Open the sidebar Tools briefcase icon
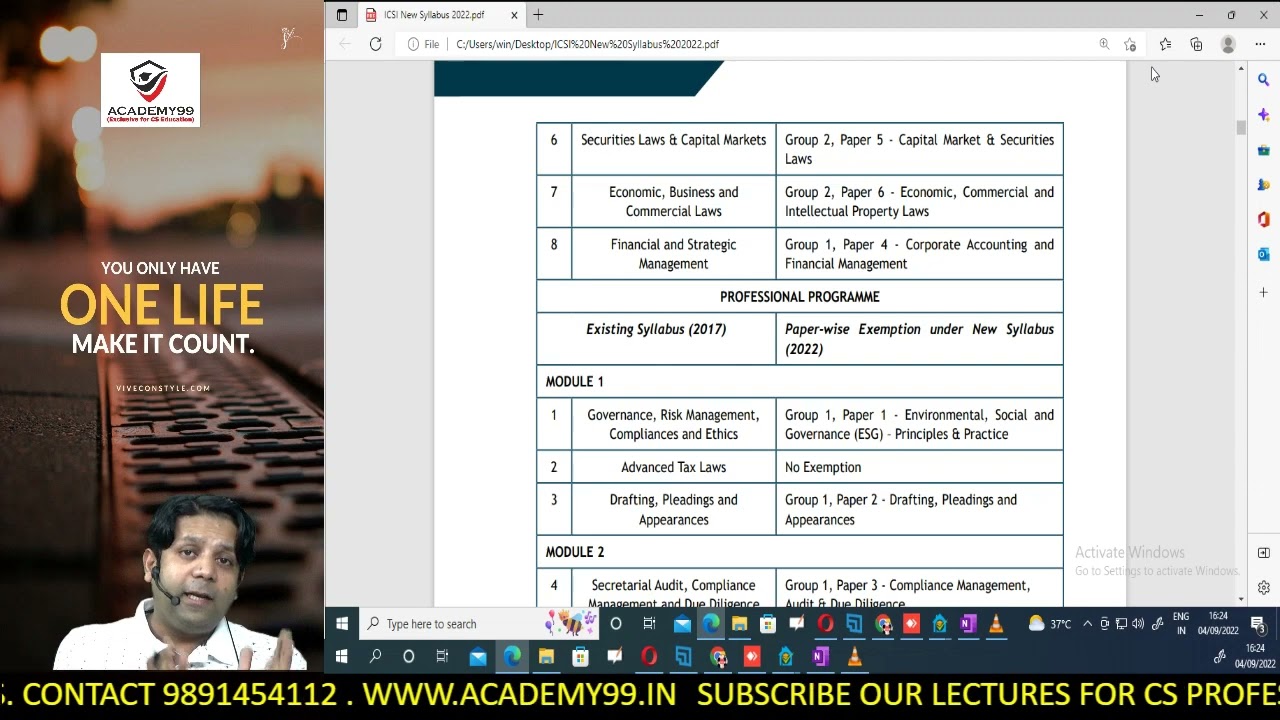1280x720 pixels. [x=1264, y=150]
